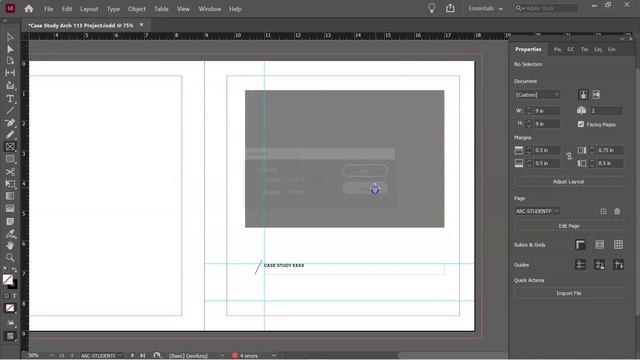640x360 pixels.
Task: Open the Window menu
Action: pyautogui.click(x=210, y=9)
